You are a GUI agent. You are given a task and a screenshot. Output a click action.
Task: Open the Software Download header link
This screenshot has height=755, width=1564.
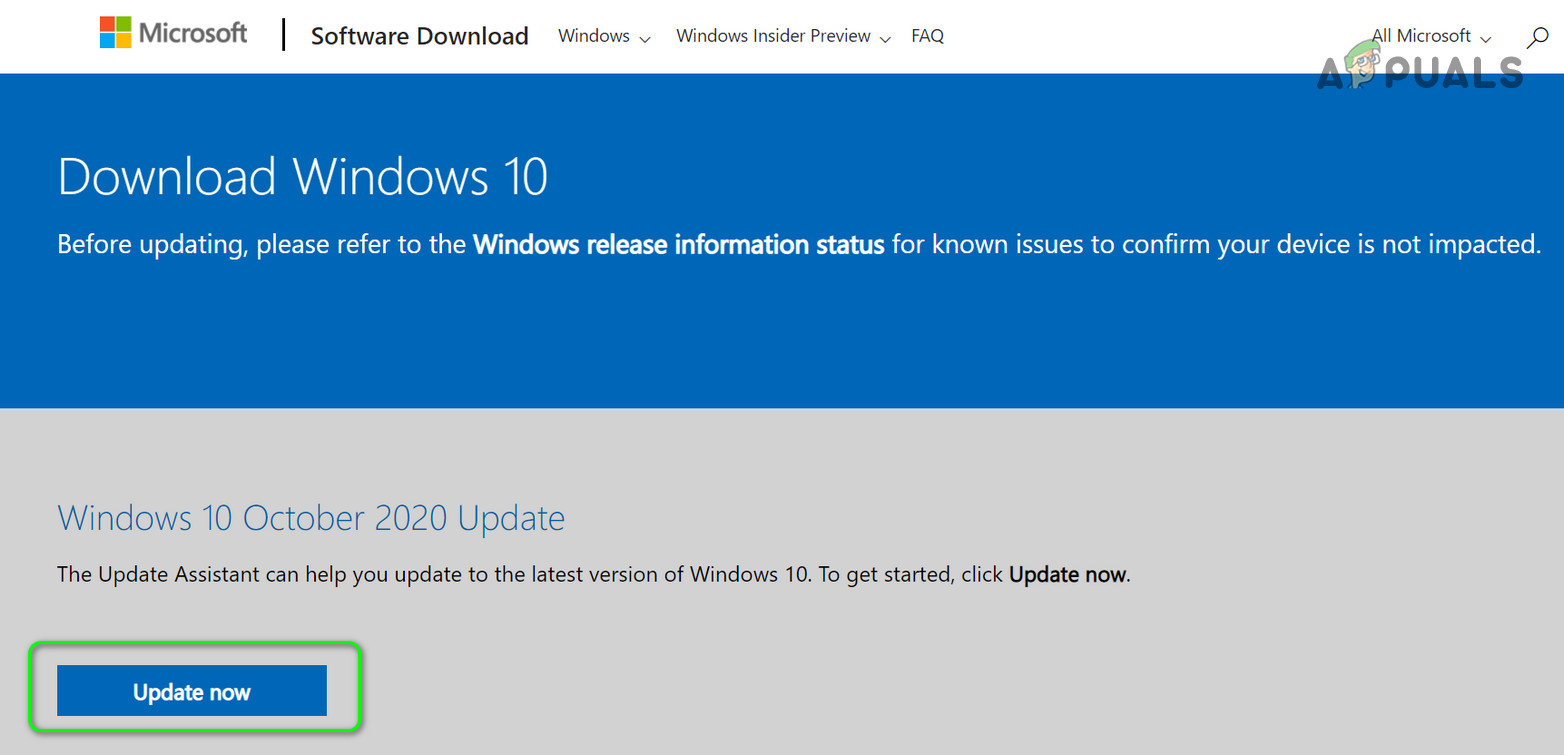419,36
